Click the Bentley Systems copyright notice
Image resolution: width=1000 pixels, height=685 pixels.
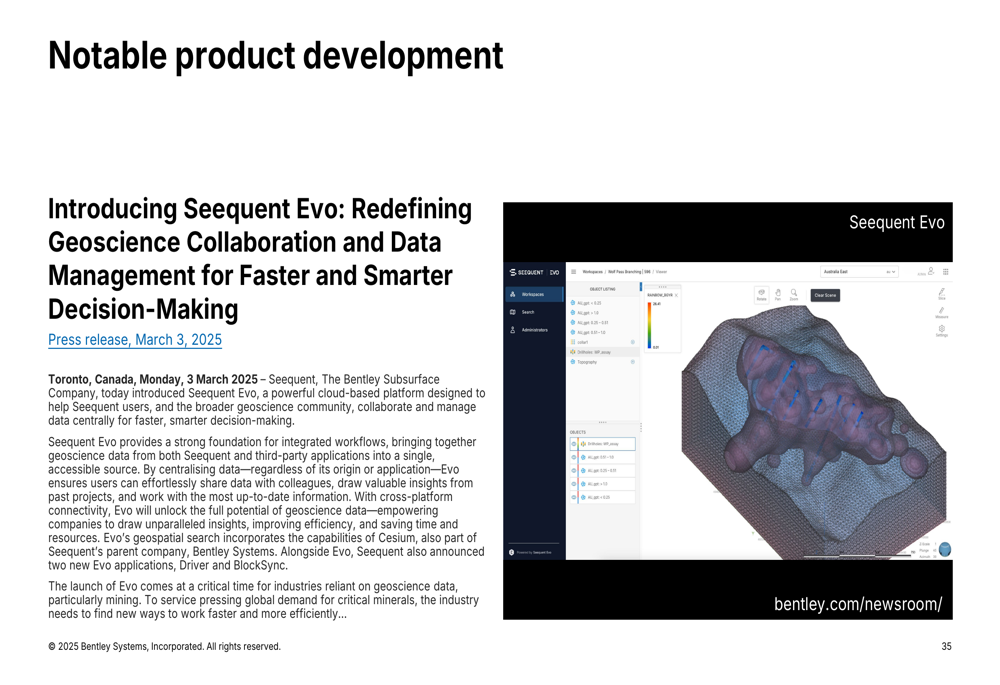pyautogui.click(x=165, y=646)
